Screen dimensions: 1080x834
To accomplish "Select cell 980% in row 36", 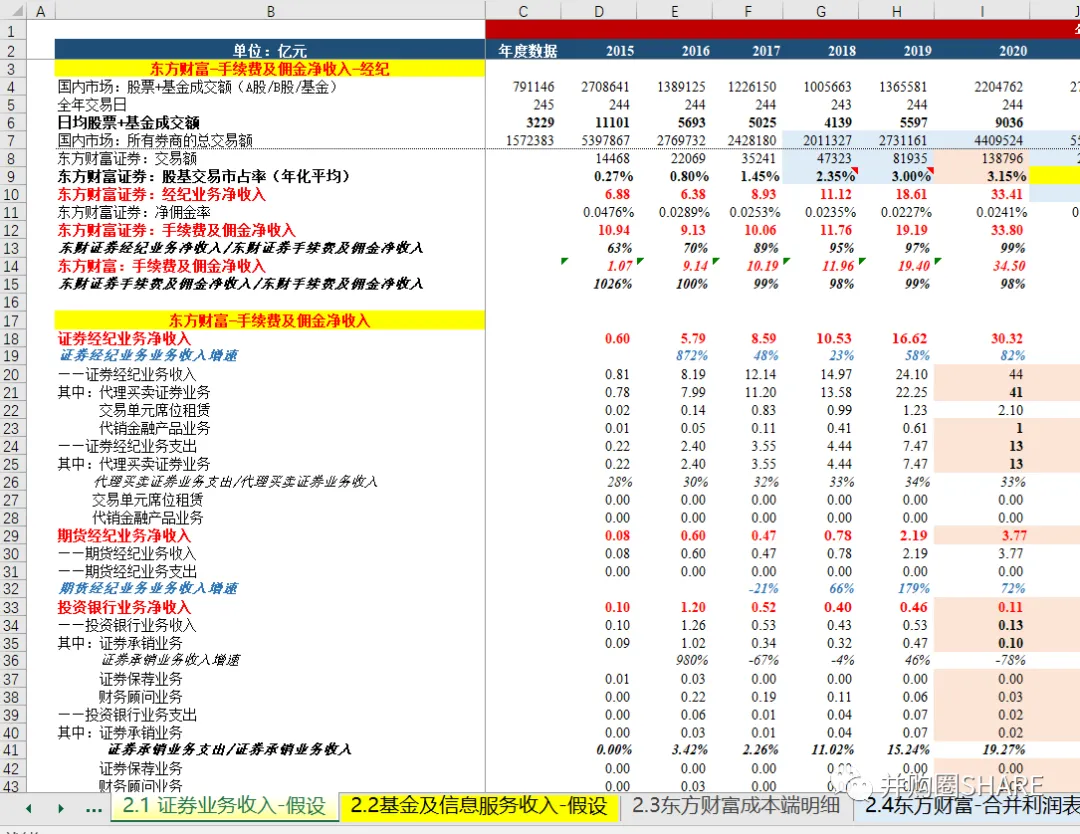I will coord(692,660).
